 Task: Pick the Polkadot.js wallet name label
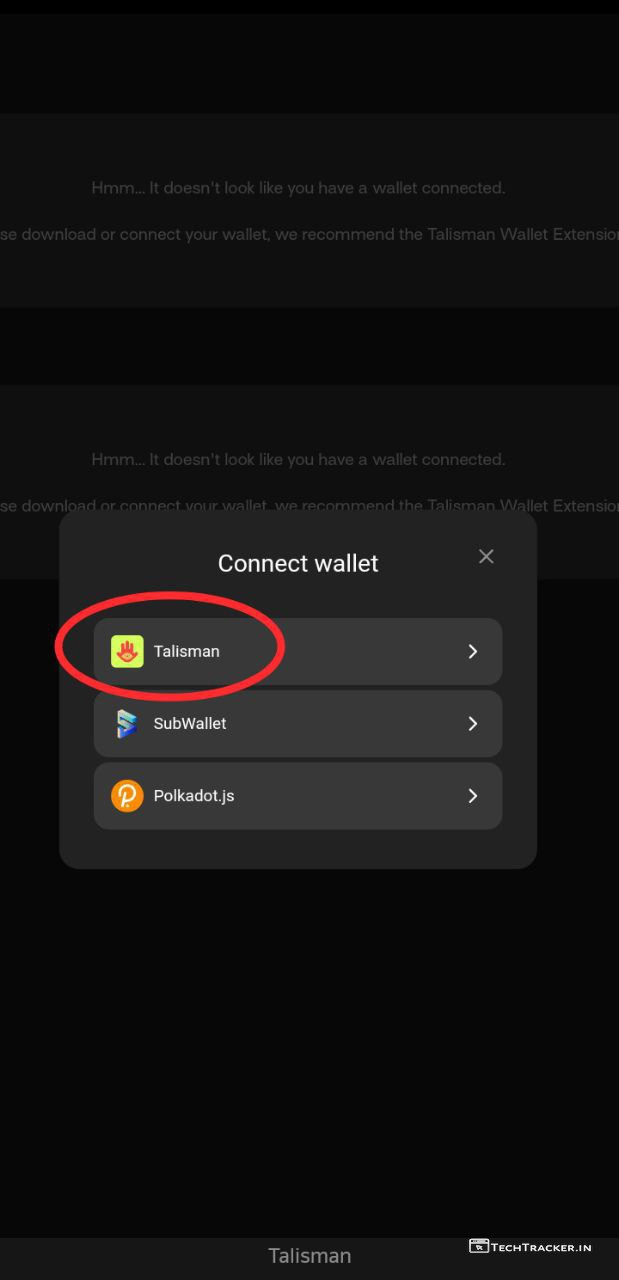194,796
